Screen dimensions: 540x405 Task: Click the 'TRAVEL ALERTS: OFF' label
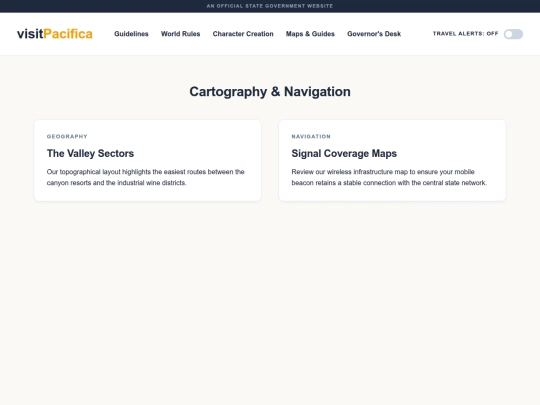(466, 33)
